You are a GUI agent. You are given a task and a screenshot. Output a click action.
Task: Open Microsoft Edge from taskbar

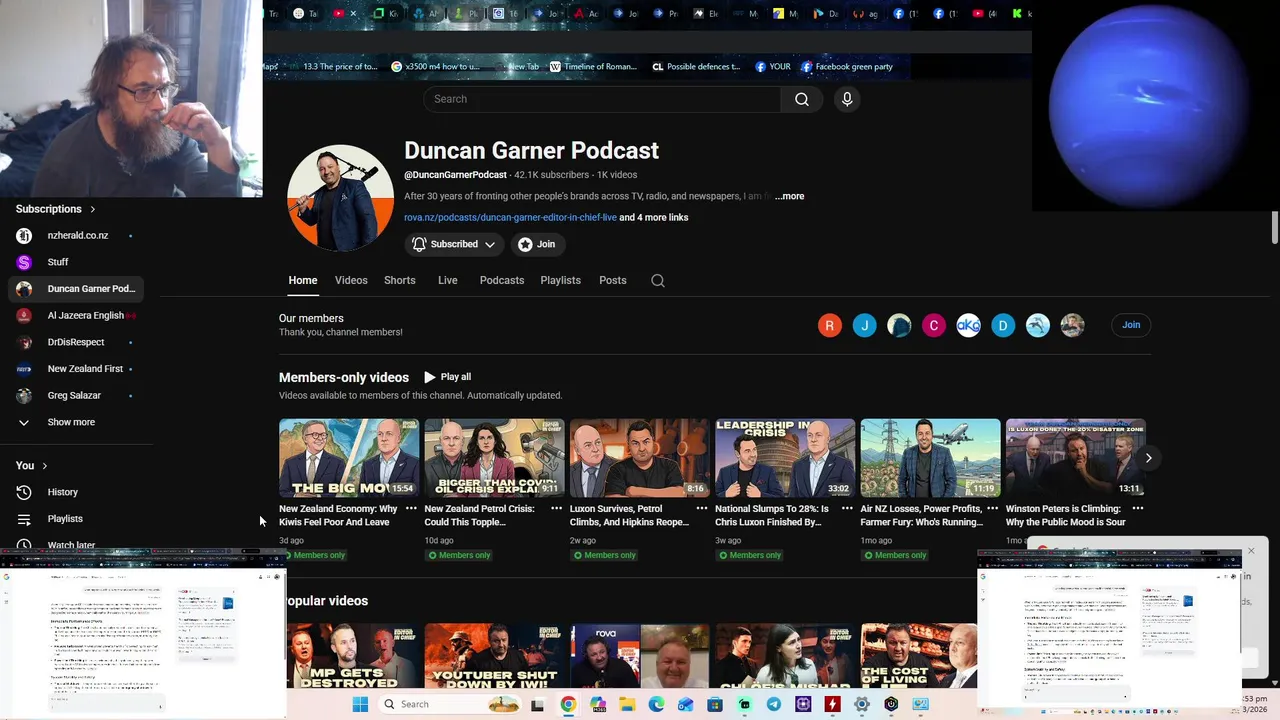[656, 704]
